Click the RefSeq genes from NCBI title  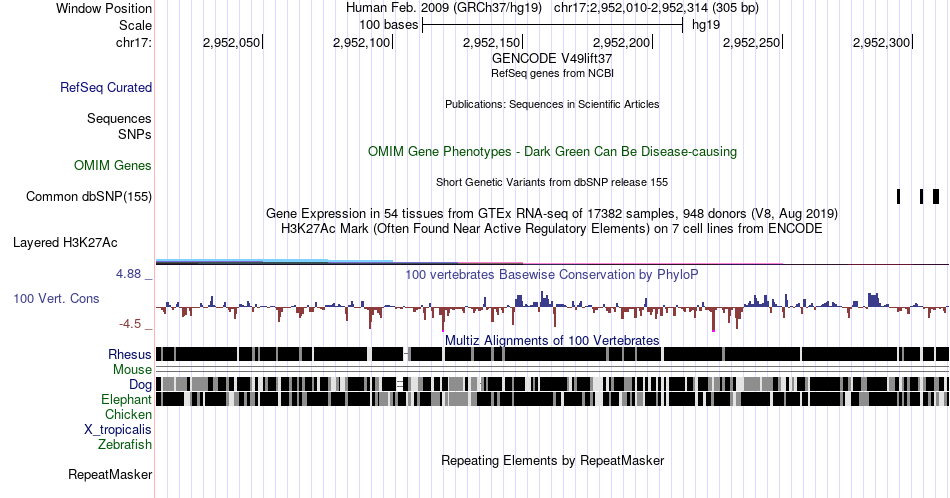(x=552, y=73)
